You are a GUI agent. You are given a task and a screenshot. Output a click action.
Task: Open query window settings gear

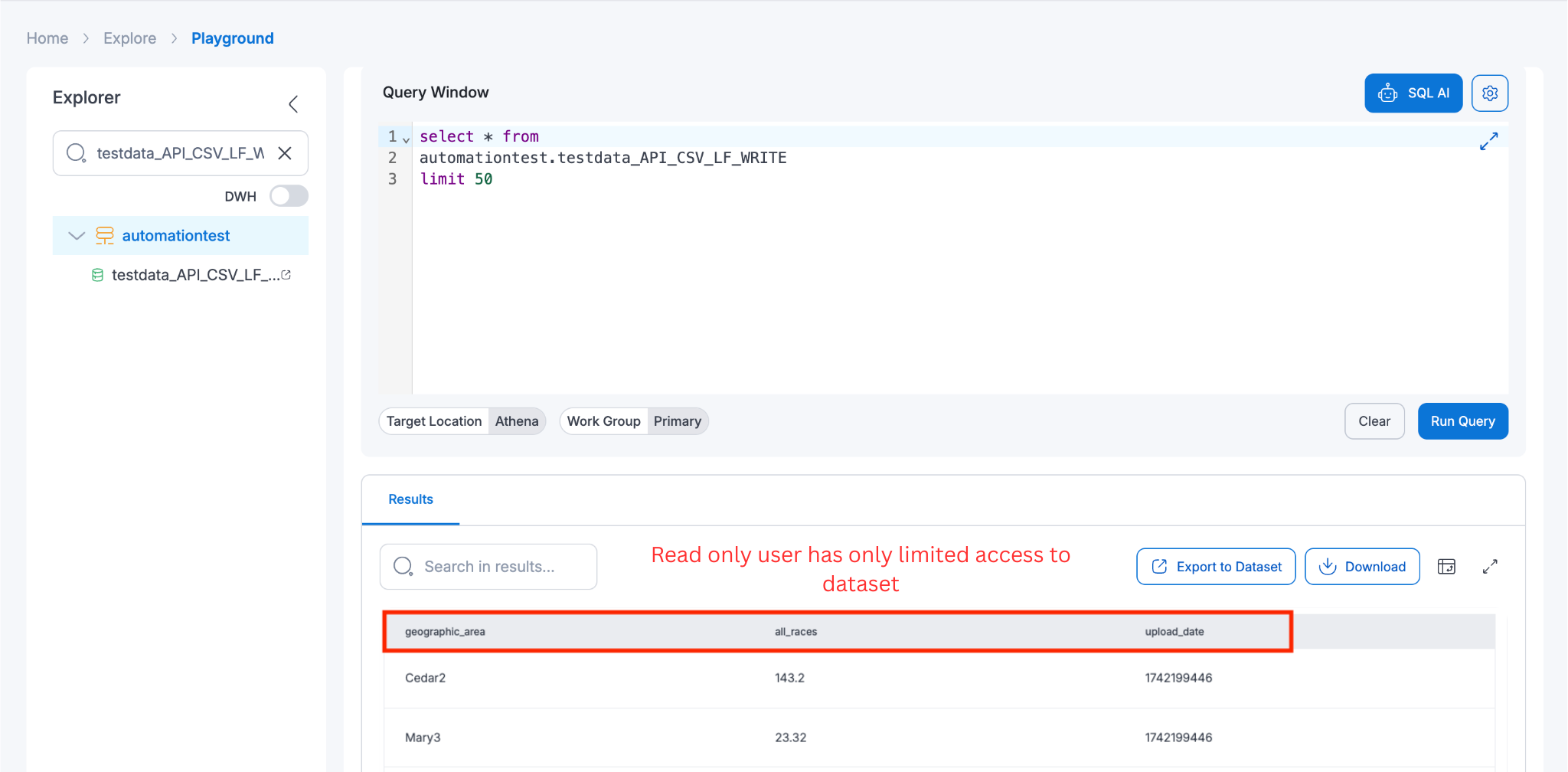coord(1489,93)
